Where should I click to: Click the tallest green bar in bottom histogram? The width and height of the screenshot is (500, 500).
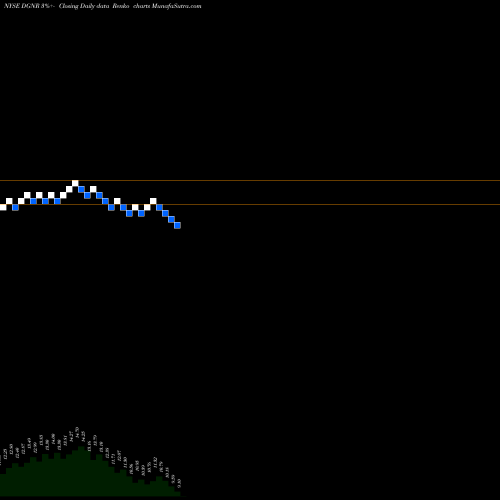coord(81,471)
